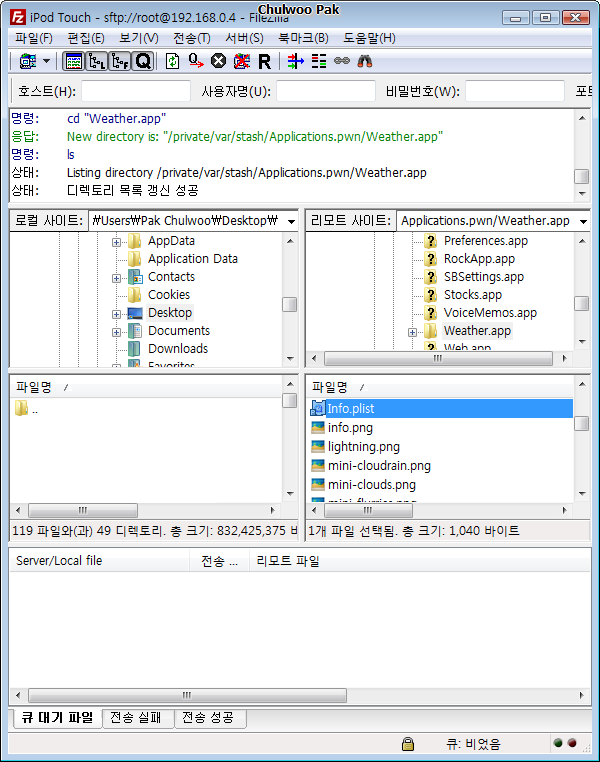Reconnect to the last server
This screenshot has height=762, width=600.
pos(264,61)
